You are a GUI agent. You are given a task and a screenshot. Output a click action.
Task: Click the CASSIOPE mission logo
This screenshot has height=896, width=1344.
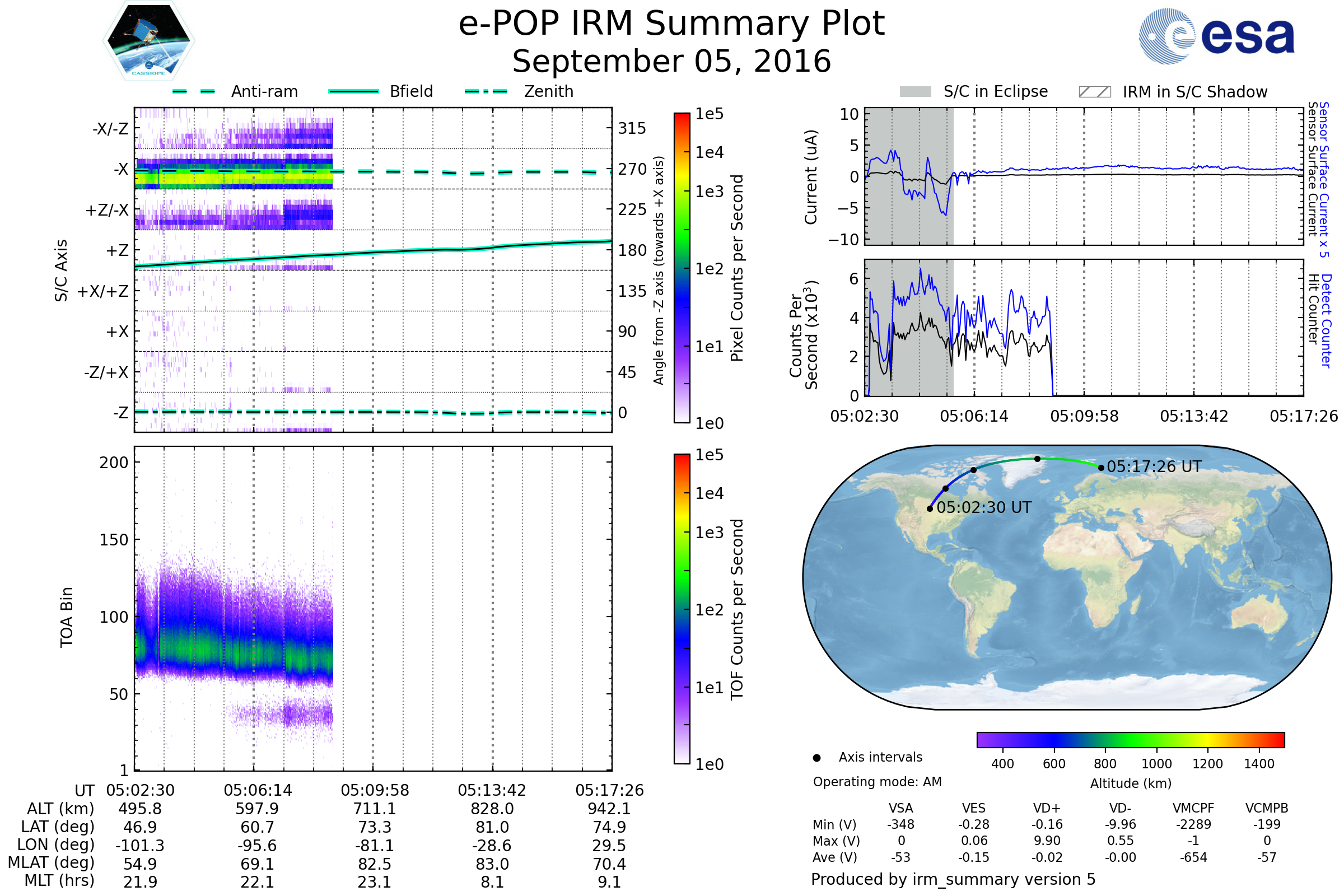(148, 41)
